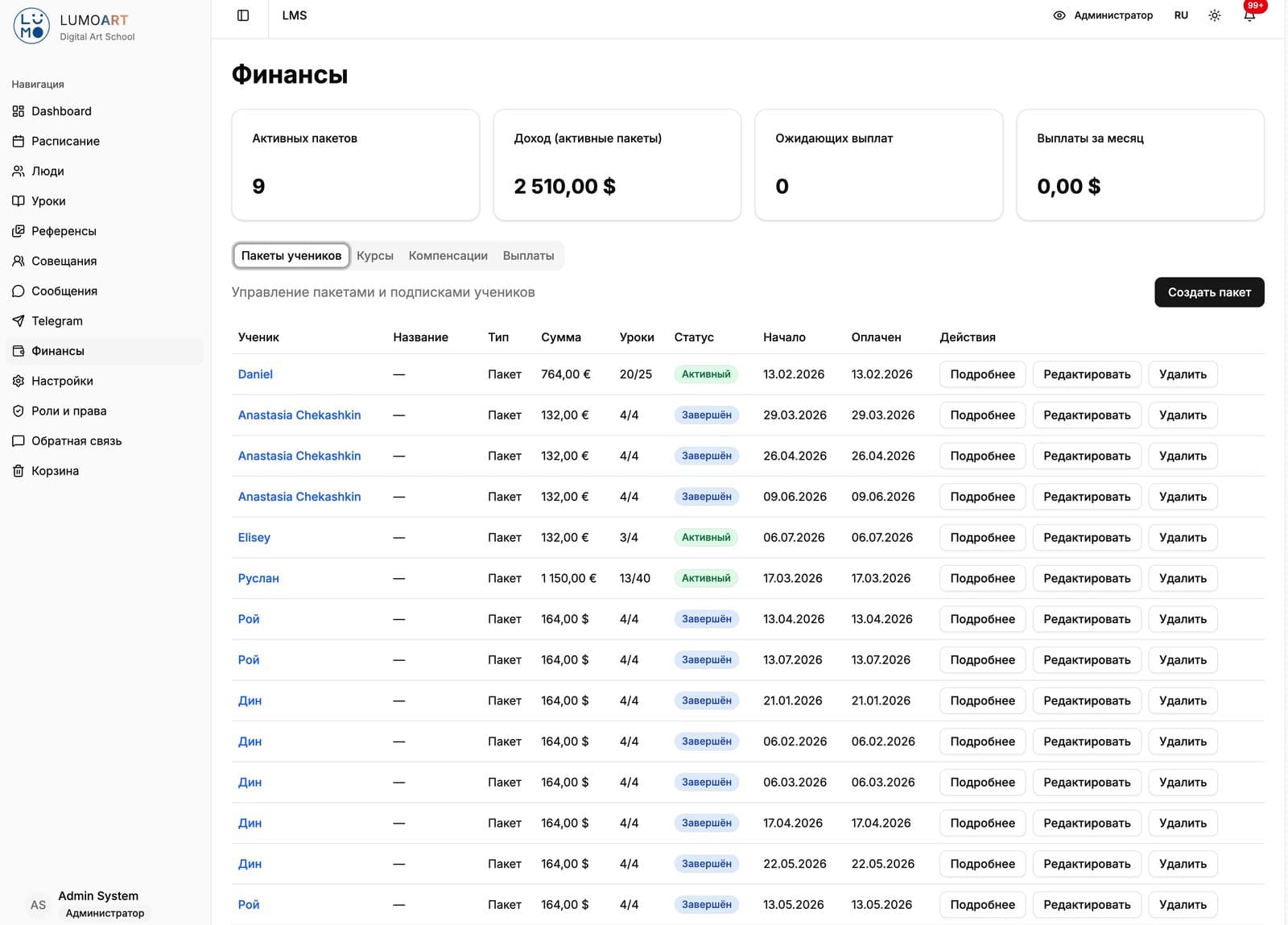The image size is (1288, 925).
Task: Click the Сообщения chat bubble icon
Action: 18,291
